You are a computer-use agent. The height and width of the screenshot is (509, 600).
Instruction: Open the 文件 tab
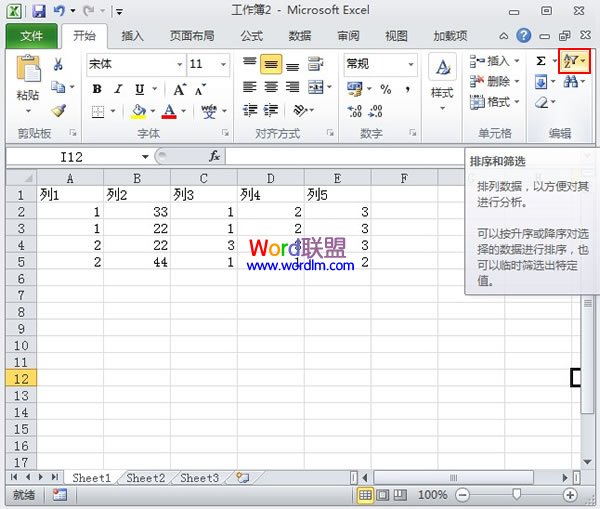coord(31,36)
